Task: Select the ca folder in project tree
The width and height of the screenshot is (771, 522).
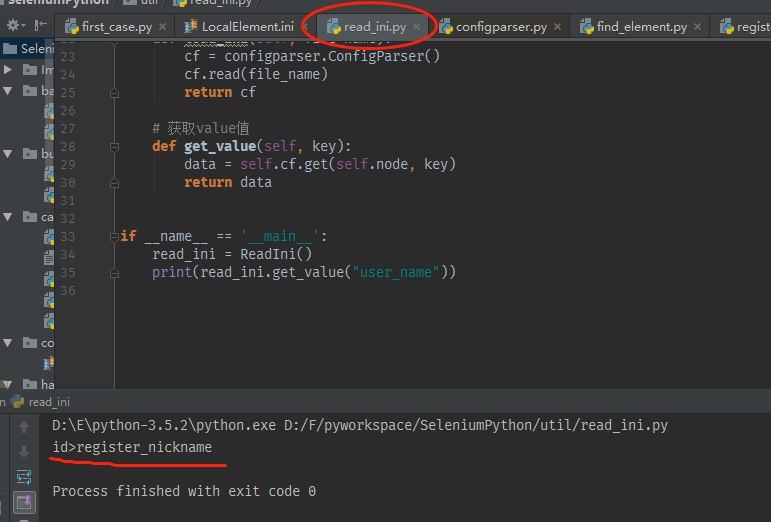Action: click(38, 217)
